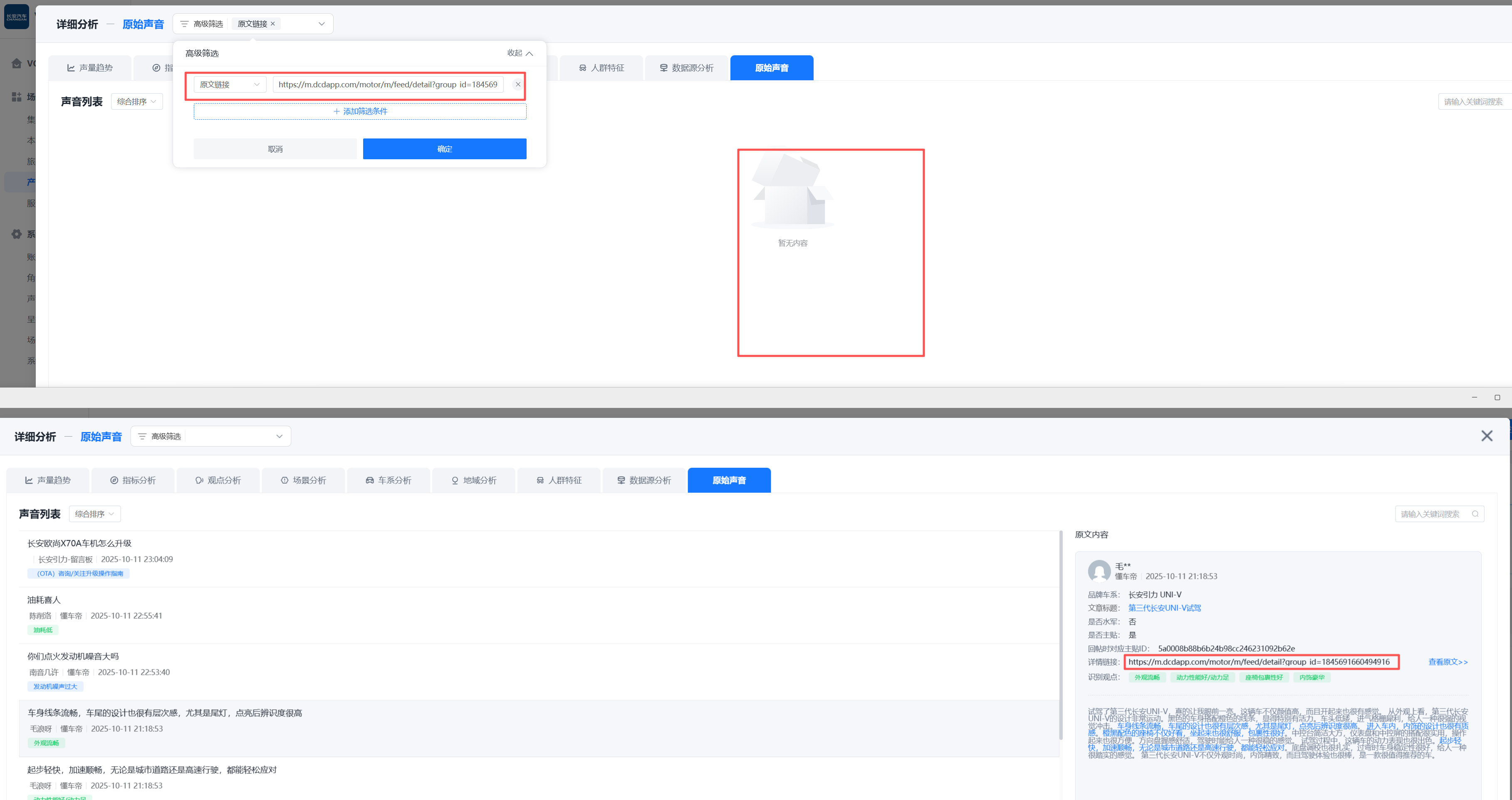This screenshot has width=1512, height=800.
Task: Open the 车系分析 tab with car icon
Action: click(x=389, y=480)
